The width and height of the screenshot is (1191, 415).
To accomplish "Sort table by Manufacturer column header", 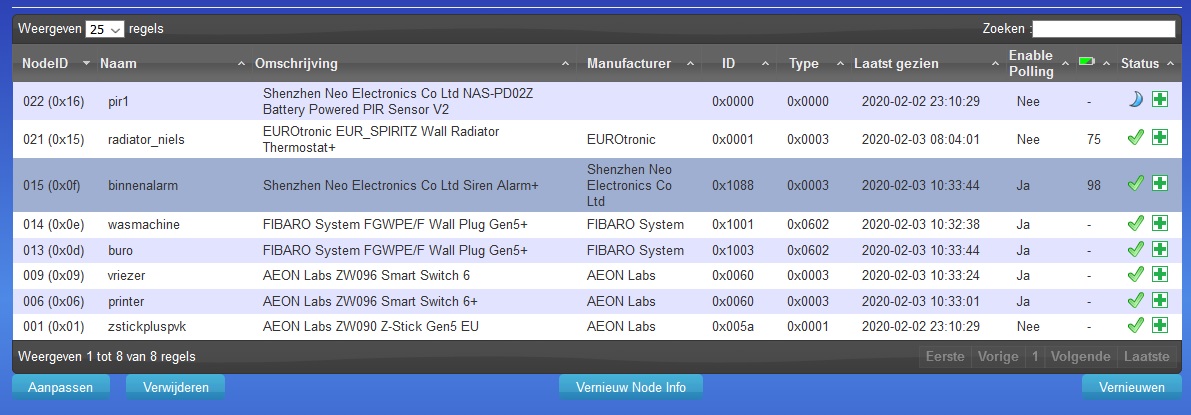I will (x=629, y=64).
